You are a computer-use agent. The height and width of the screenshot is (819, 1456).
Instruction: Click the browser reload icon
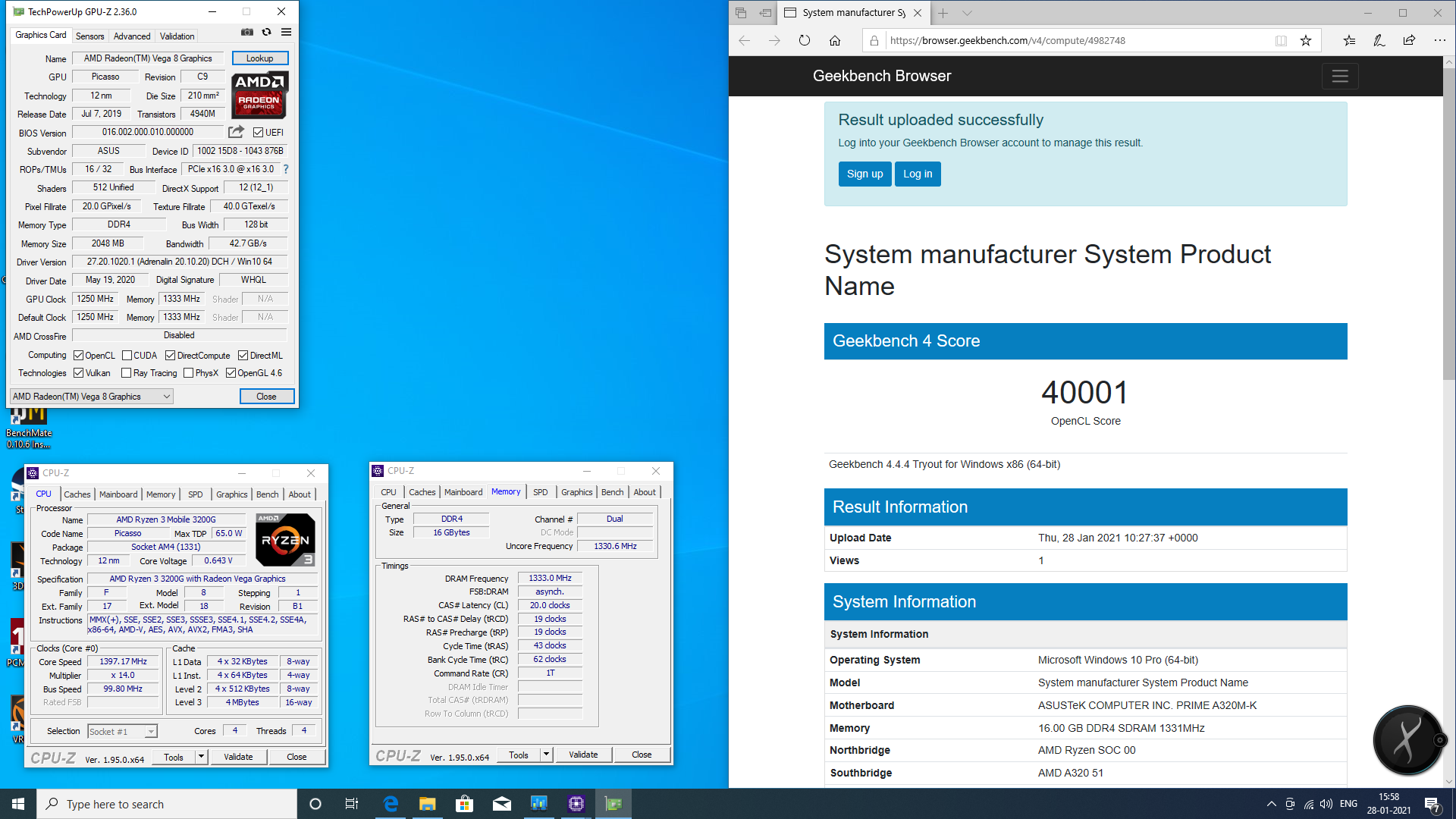(x=805, y=41)
